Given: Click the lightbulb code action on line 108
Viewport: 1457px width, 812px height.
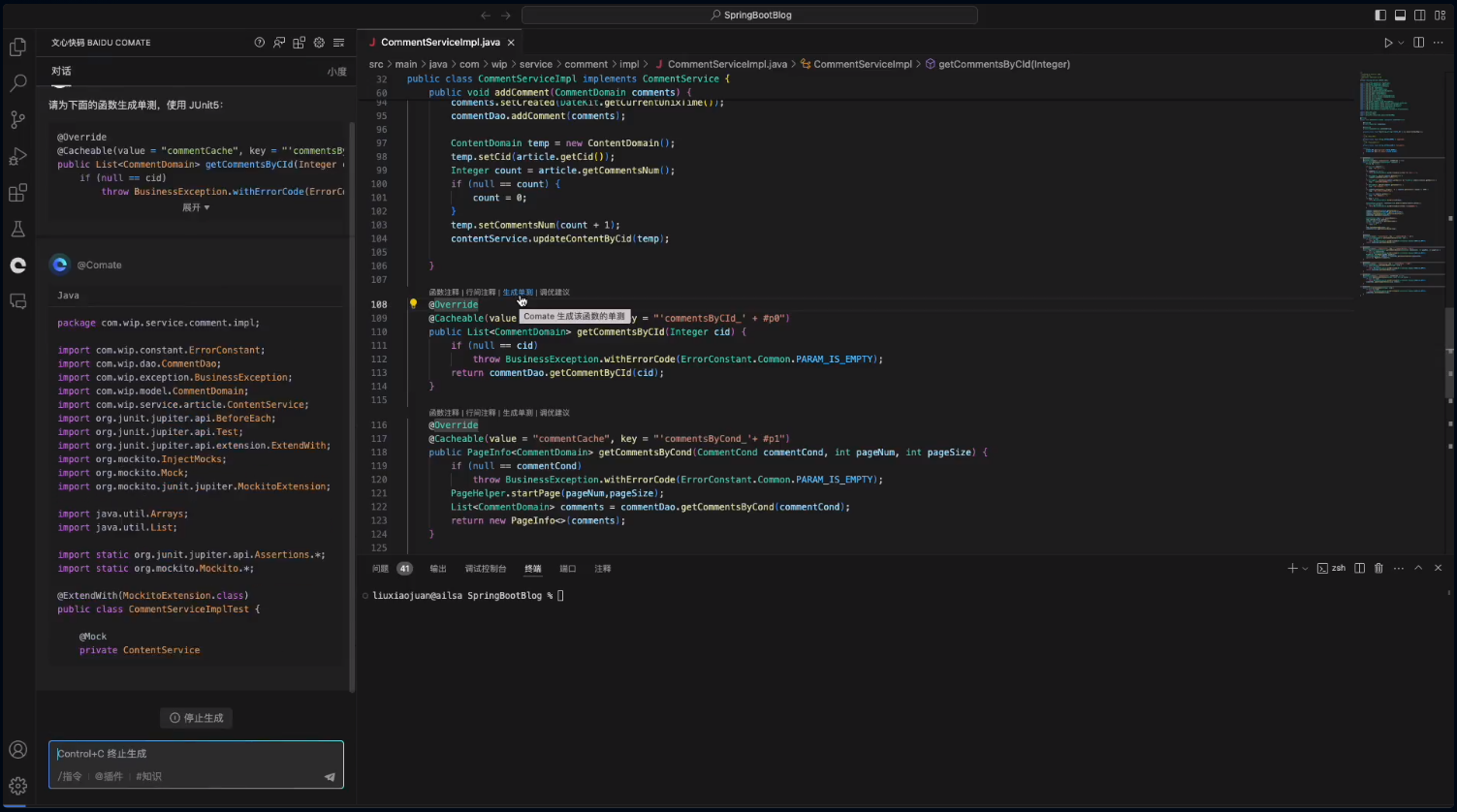Looking at the screenshot, I should [x=413, y=304].
